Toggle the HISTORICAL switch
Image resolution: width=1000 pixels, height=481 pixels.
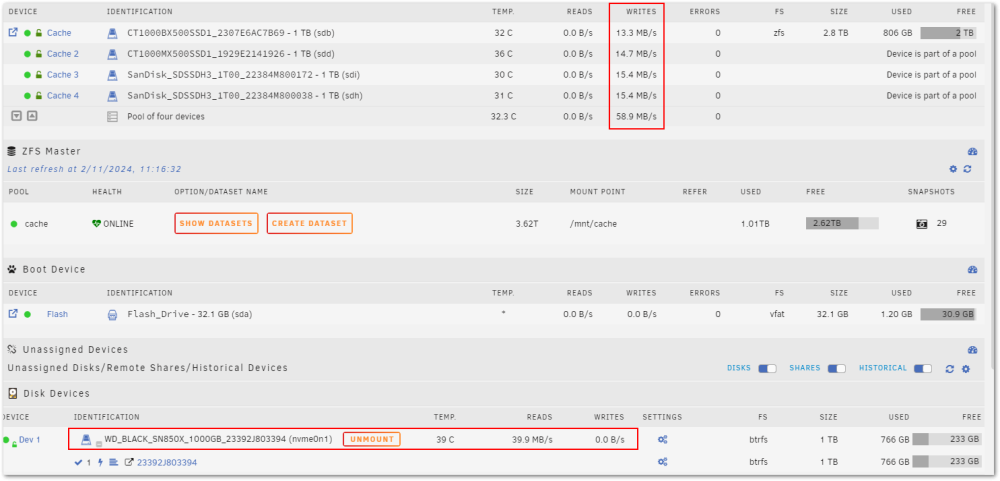coord(923,369)
